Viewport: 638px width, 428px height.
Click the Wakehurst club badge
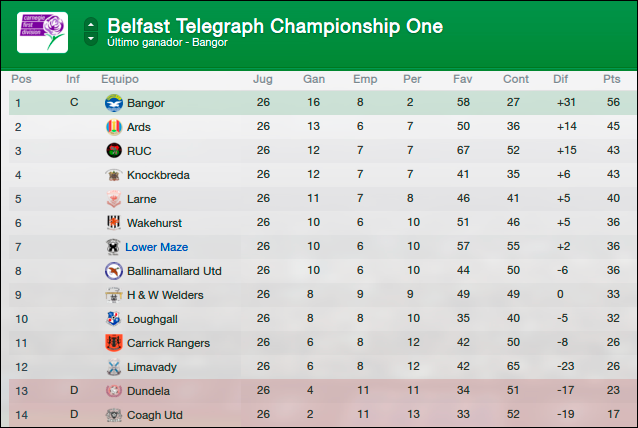pos(114,223)
